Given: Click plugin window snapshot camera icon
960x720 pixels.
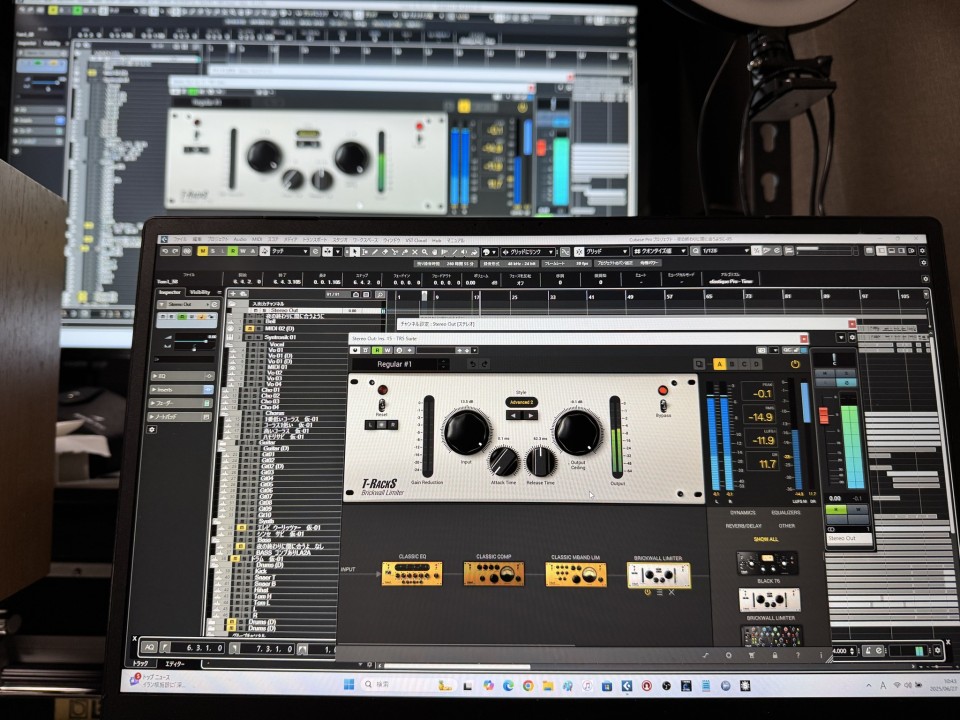Looking at the screenshot, I should pos(761,350).
